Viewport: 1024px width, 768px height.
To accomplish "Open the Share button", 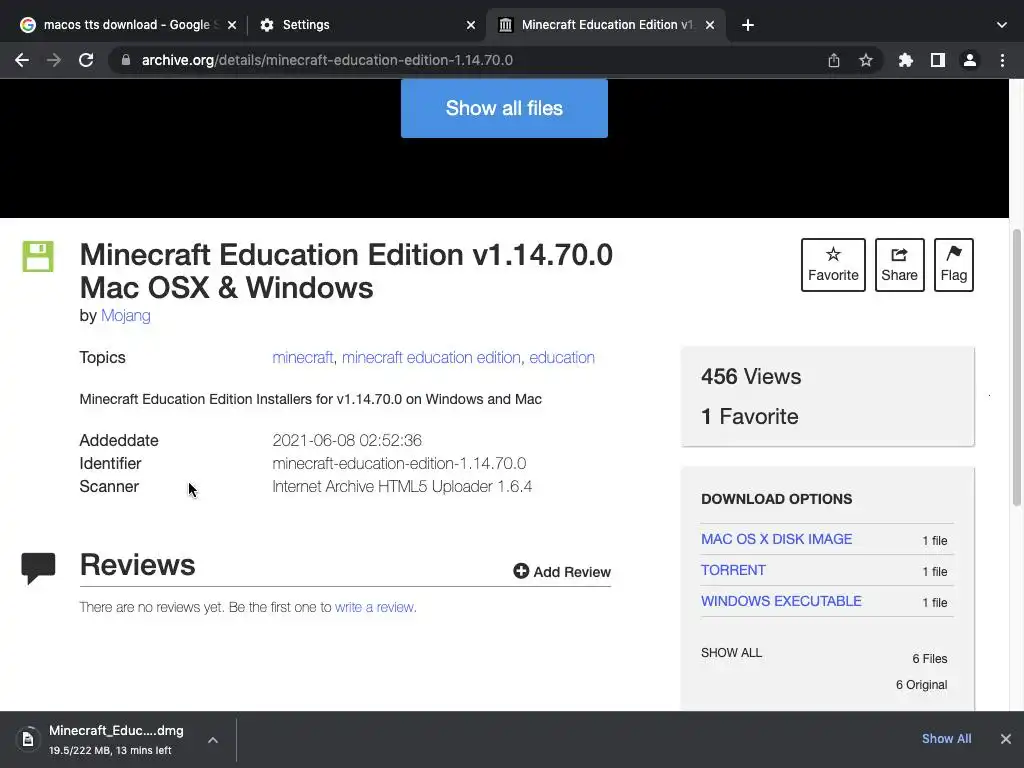I will point(899,264).
